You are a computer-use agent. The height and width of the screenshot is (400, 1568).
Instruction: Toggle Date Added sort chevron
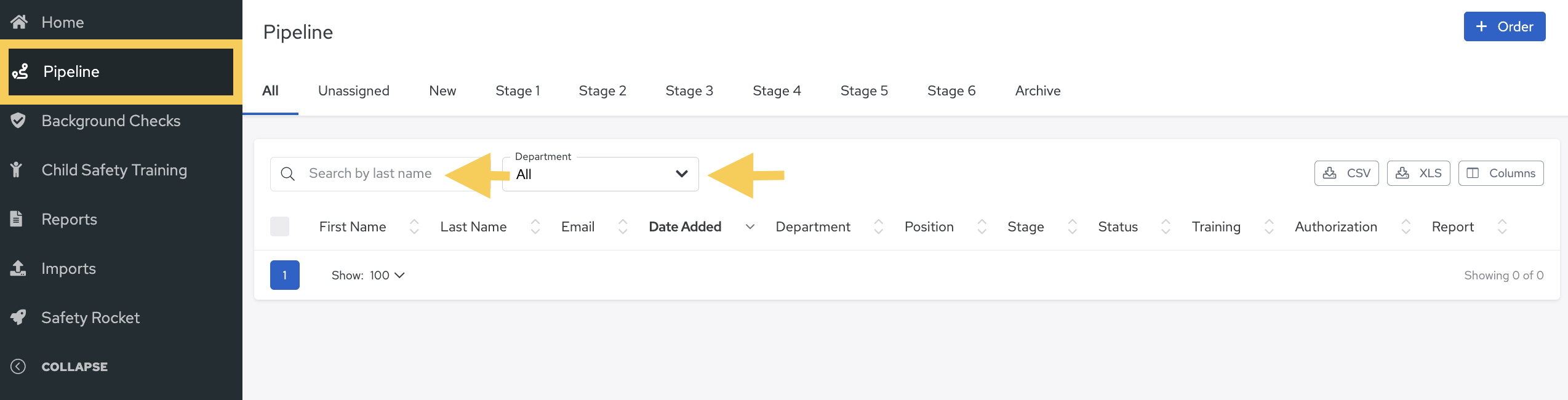coord(750,227)
